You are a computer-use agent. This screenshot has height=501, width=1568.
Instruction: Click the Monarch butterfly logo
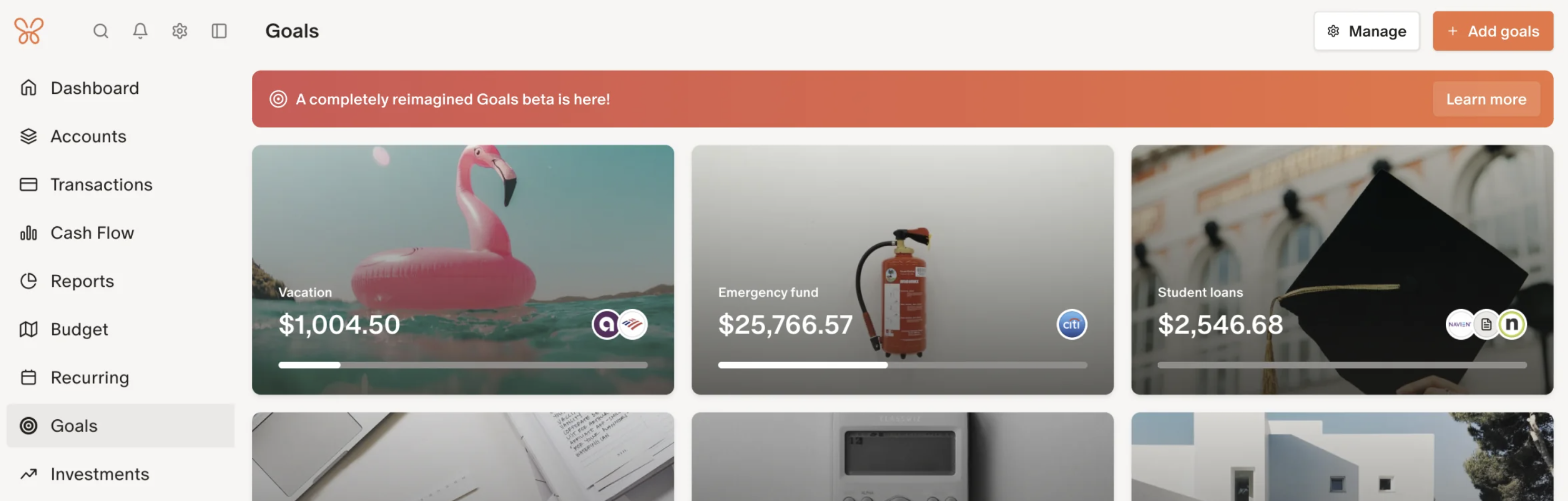28,31
